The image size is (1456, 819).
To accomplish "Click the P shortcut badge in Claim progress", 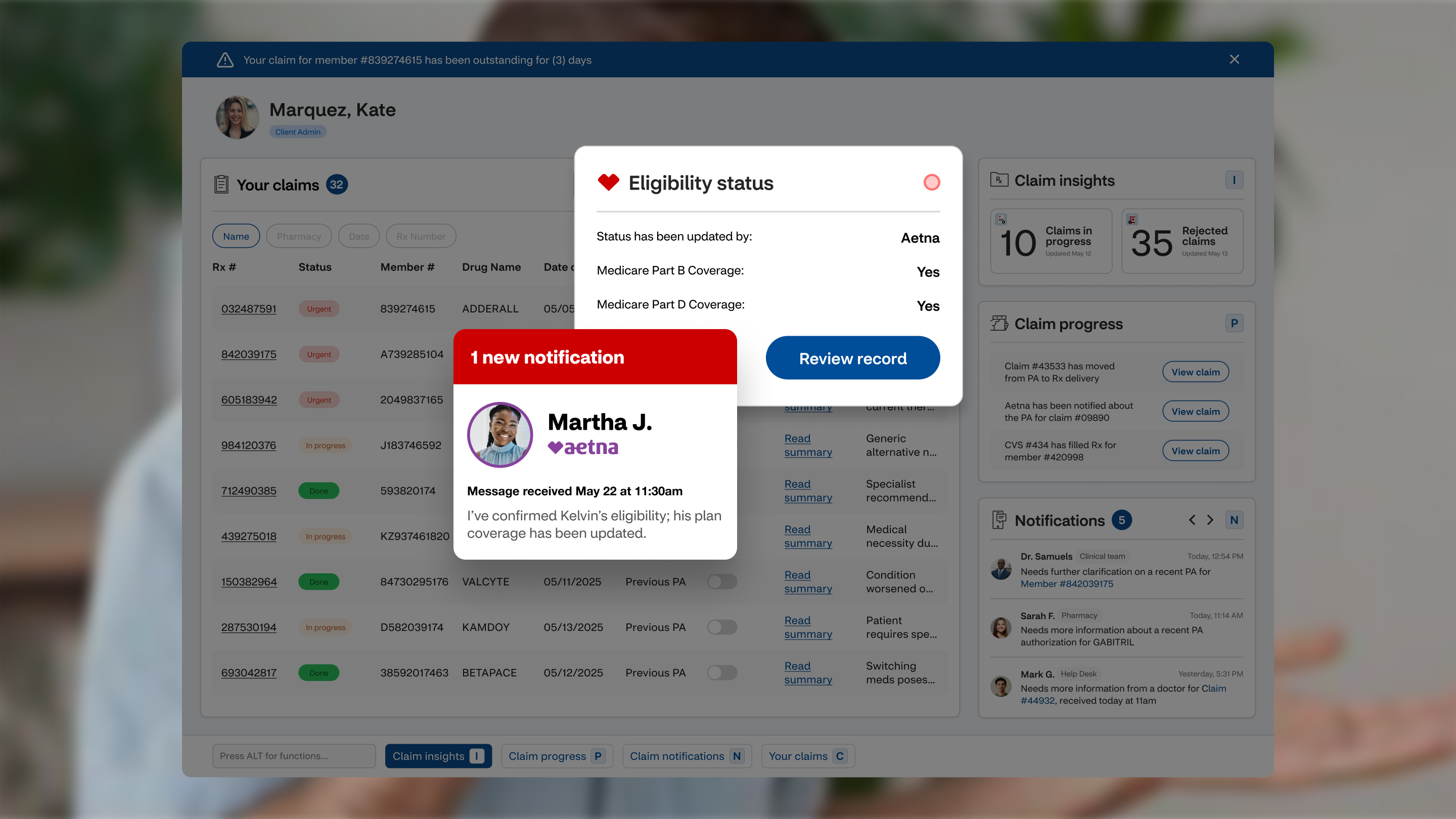I will pyautogui.click(x=1234, y=324).
